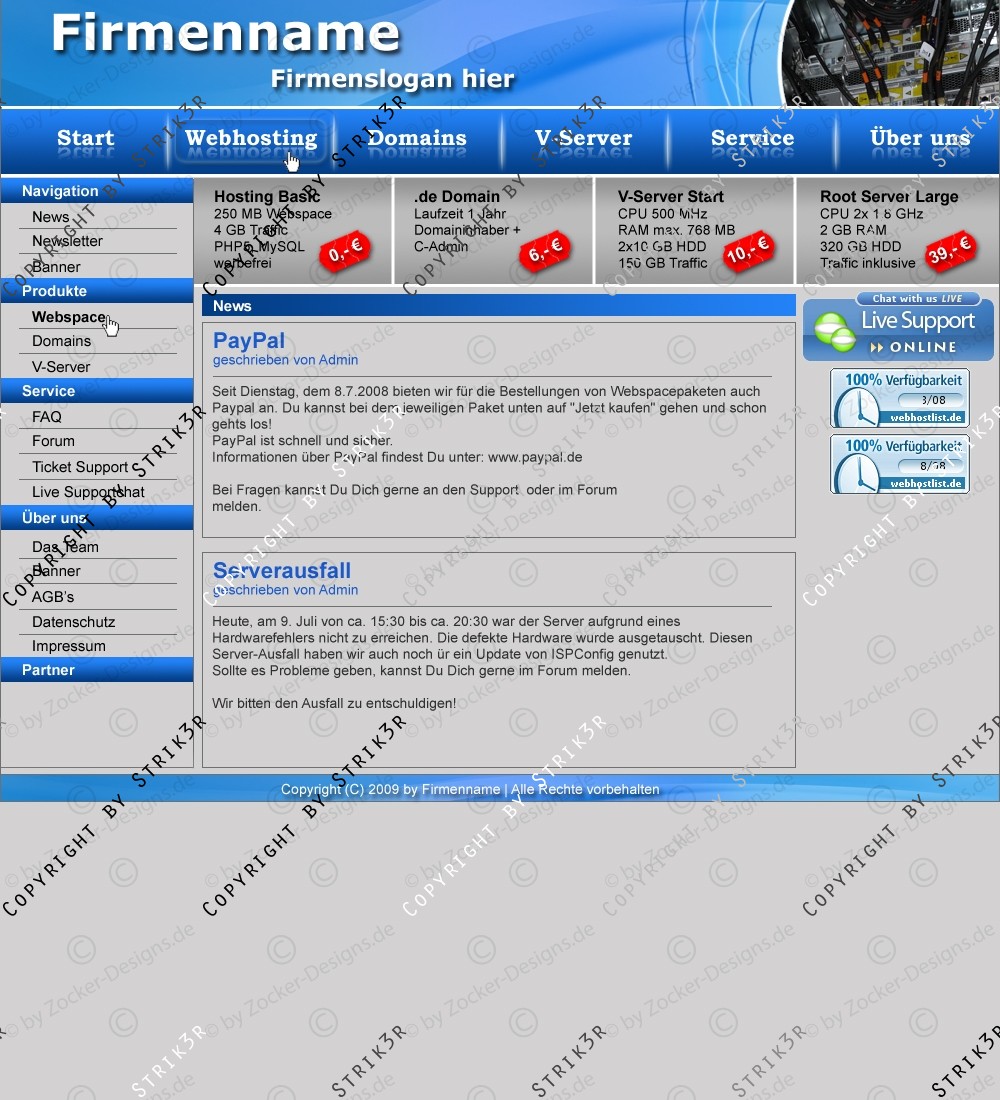Open the Serverausfall news headline
Screen dimensions: 1000x1100
282,571
